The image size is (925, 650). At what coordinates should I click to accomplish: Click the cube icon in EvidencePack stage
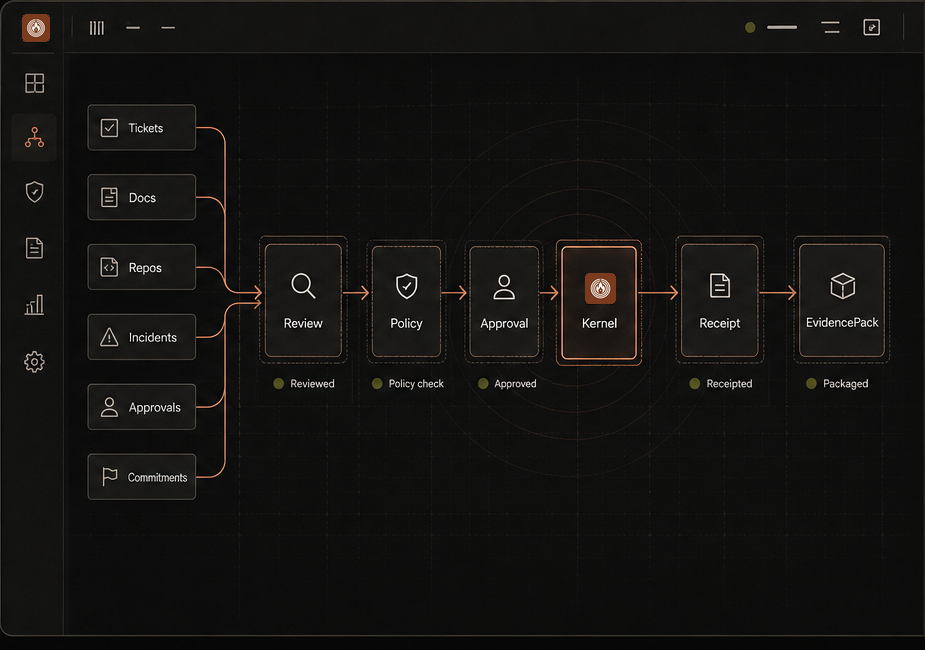pos(842,285)
